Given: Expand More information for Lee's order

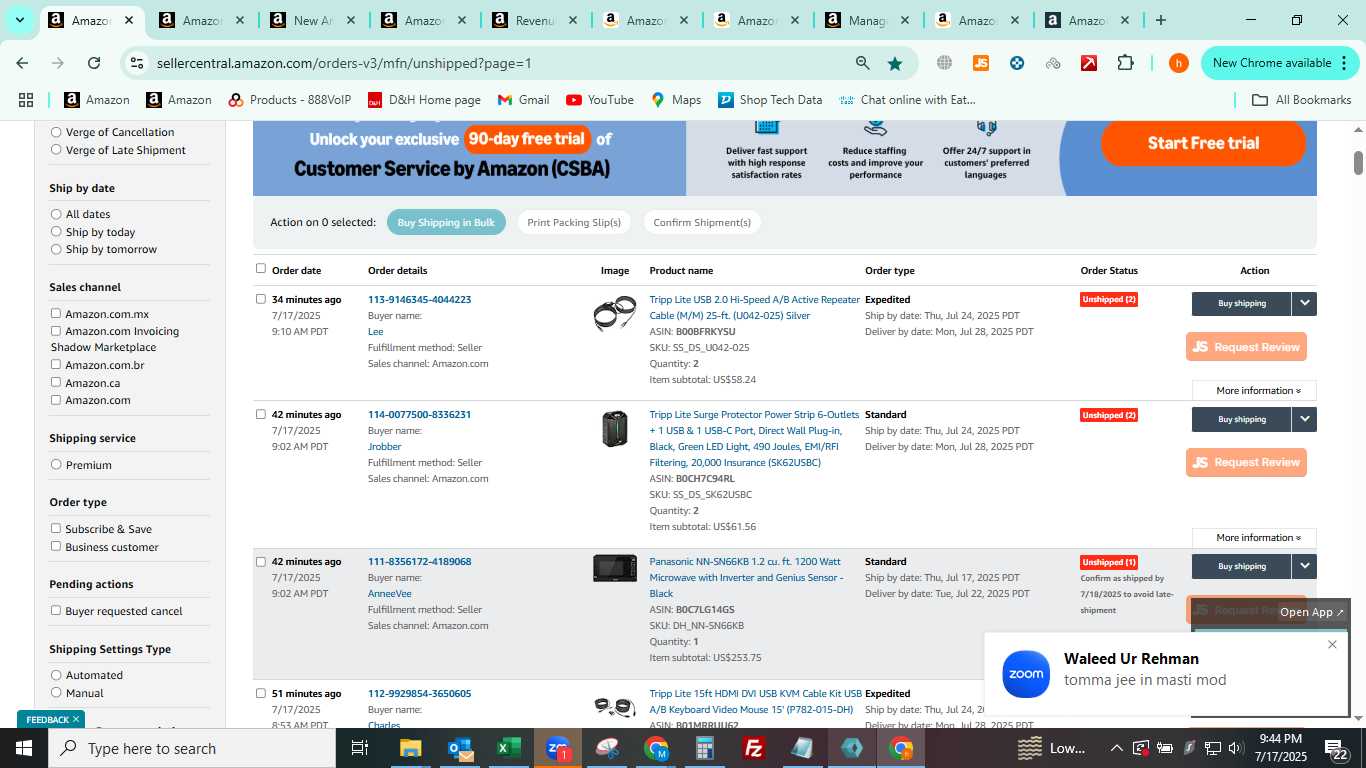Looking at the screenshot, I should (x=1254, y=390).
